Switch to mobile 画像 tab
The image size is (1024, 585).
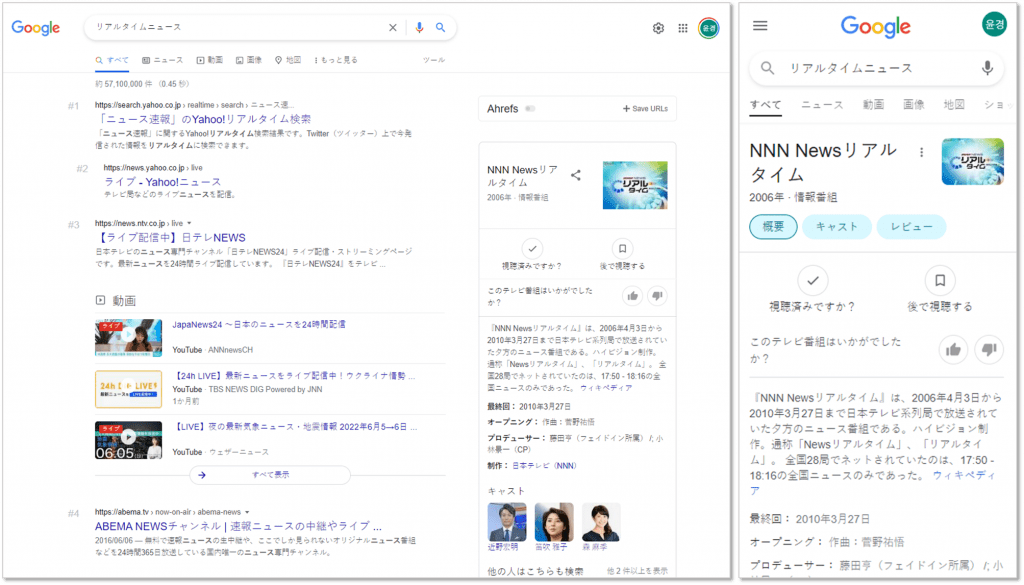(x=914, y=104)
